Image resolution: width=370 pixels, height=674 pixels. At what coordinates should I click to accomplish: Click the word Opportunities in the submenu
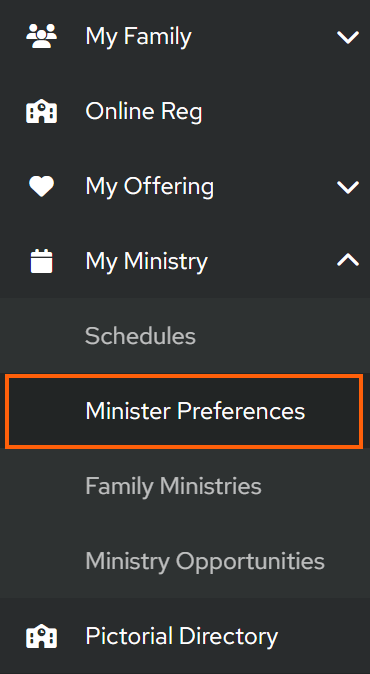click(x=251, y=562)
